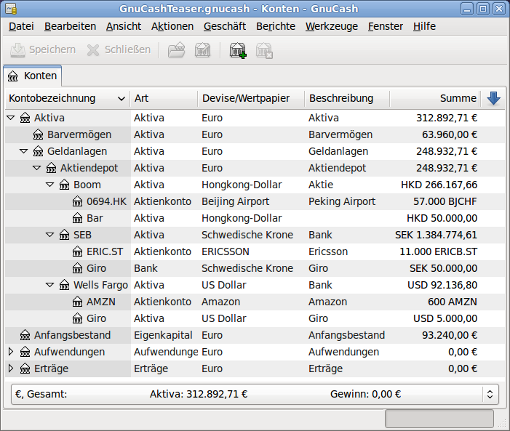510x431 pixels.
Task: Click the 'SEK 1.384.774,61' sum cell
Action: (436, 235)
